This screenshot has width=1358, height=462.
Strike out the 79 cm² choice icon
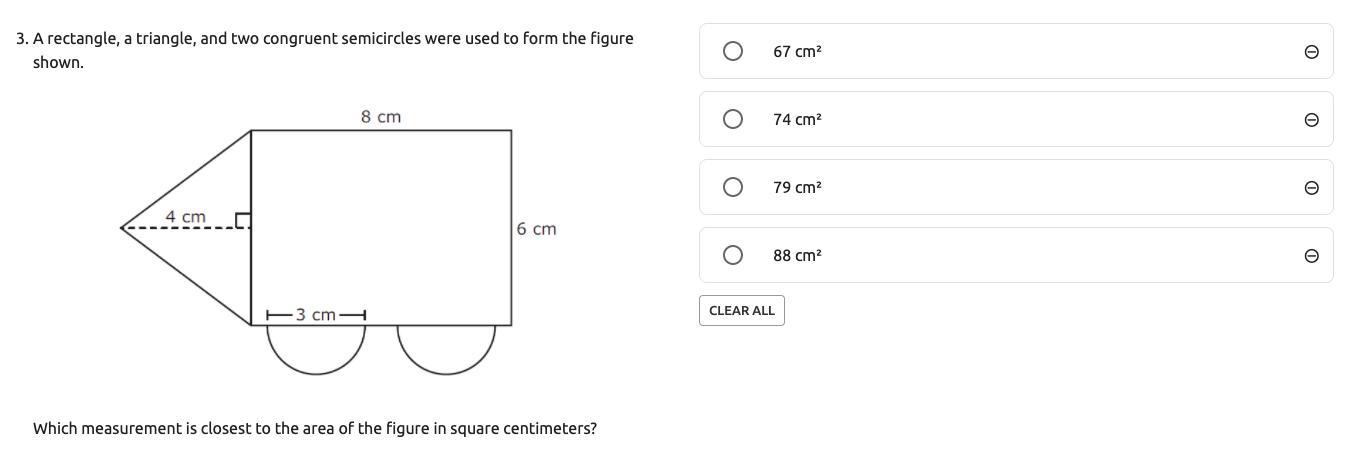pyautogui.click(x=1311, y=188)
